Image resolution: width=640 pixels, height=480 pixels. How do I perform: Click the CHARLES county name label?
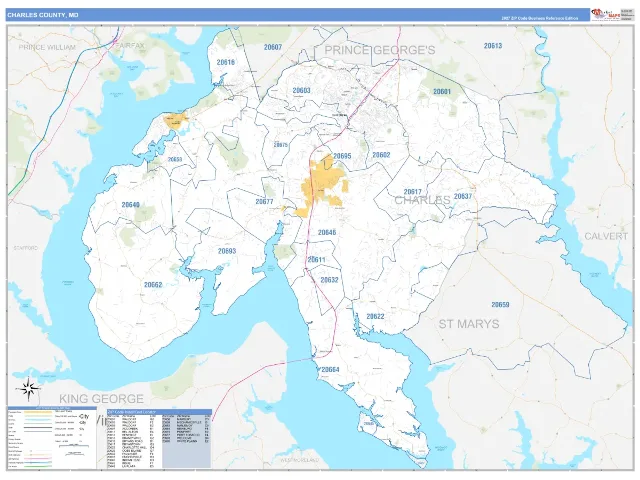click(422, 200)
